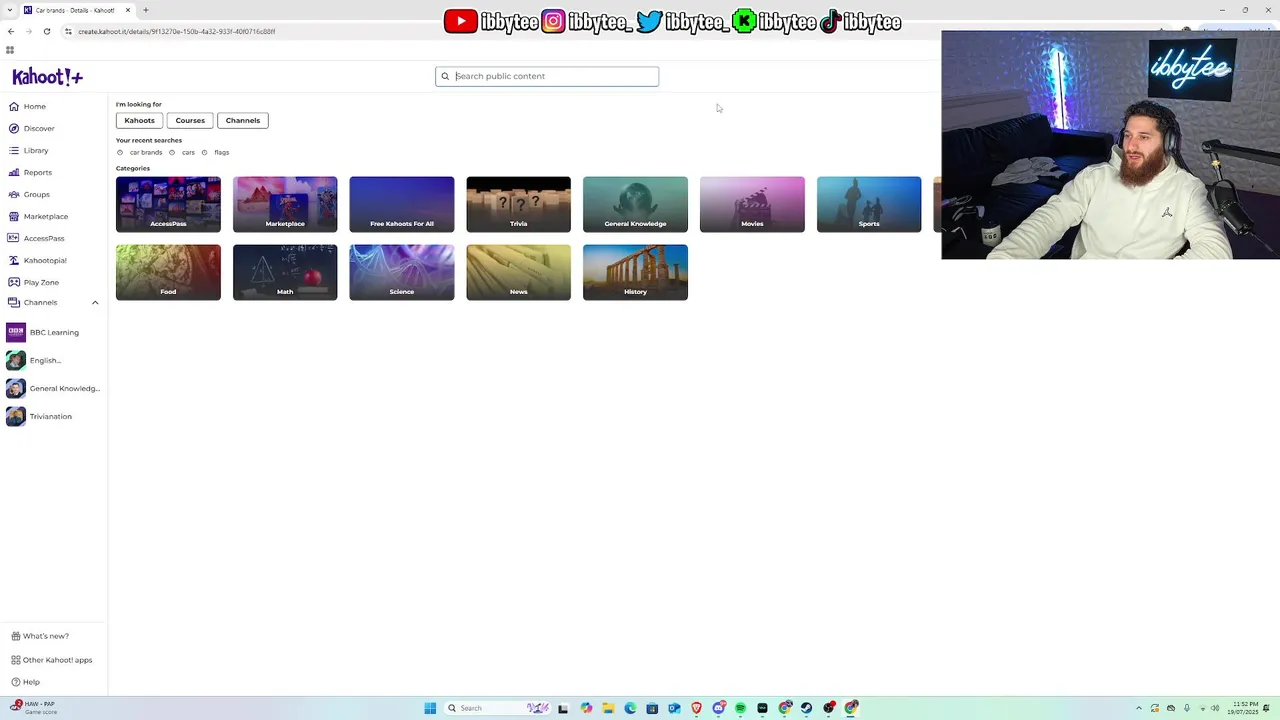
Task: Open Groups in the sidebar
Action: click(29, 194)
